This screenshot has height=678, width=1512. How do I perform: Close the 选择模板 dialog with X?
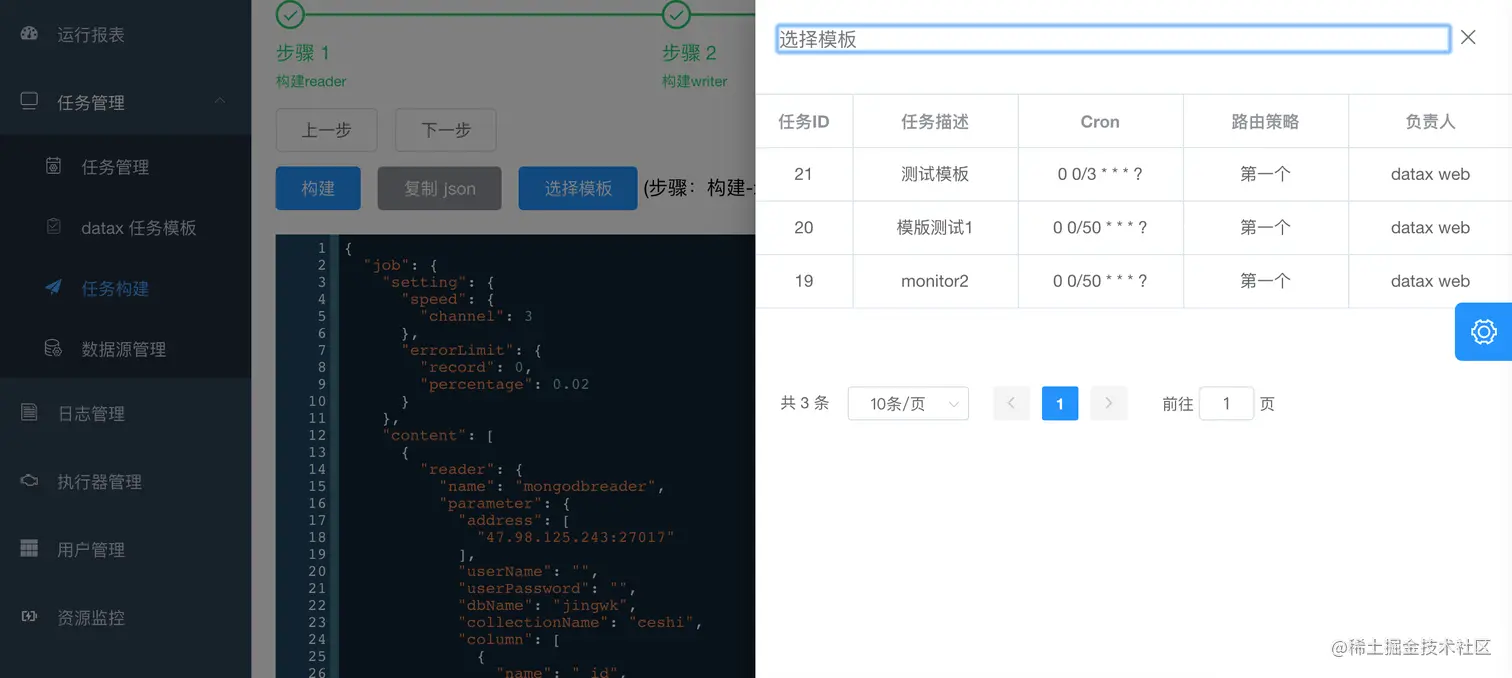pyautogui.click(x=1468, y=37)
